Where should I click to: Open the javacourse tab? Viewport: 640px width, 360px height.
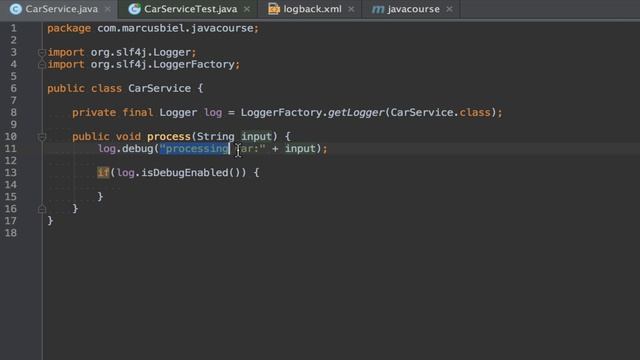tap(411, 9)
